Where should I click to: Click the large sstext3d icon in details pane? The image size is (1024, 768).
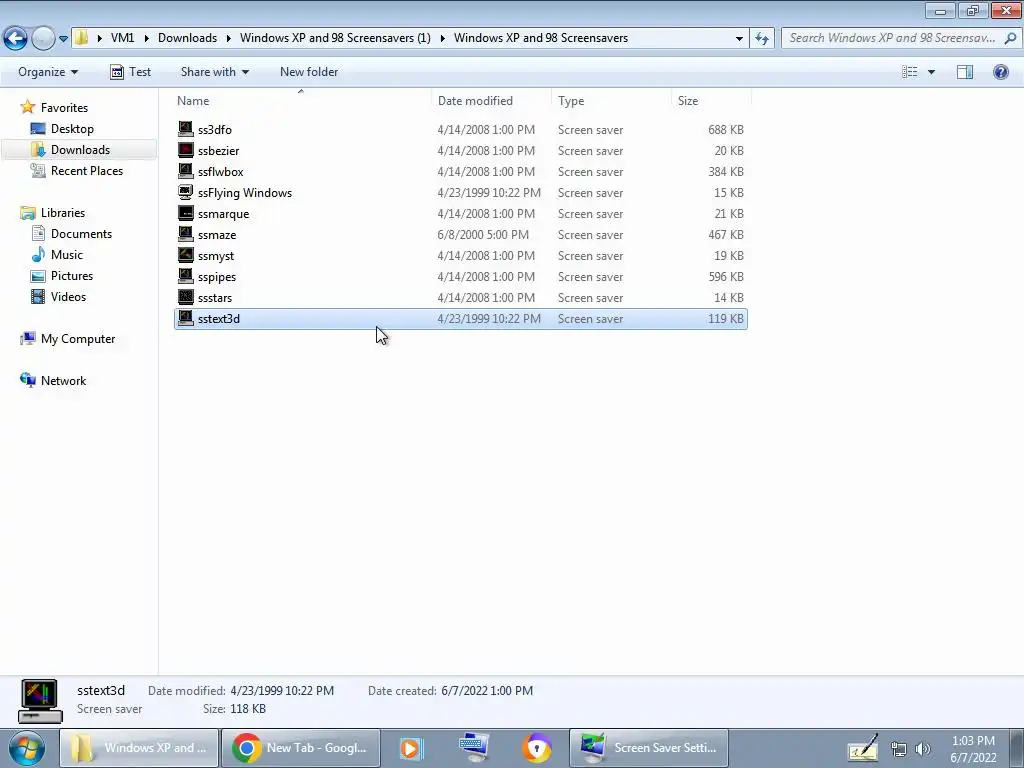(x=40, y=701)
